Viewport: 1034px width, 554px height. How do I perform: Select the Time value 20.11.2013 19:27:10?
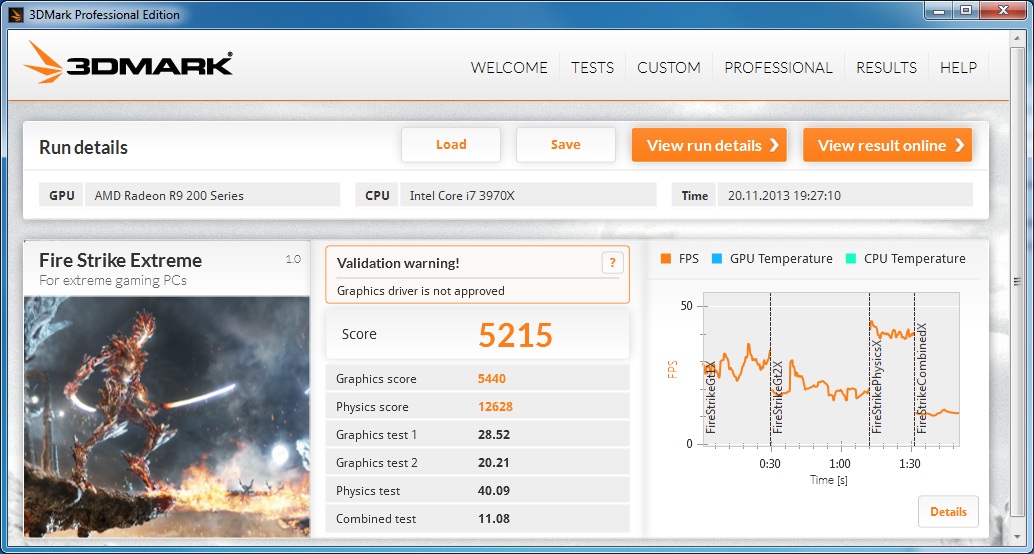845,195
